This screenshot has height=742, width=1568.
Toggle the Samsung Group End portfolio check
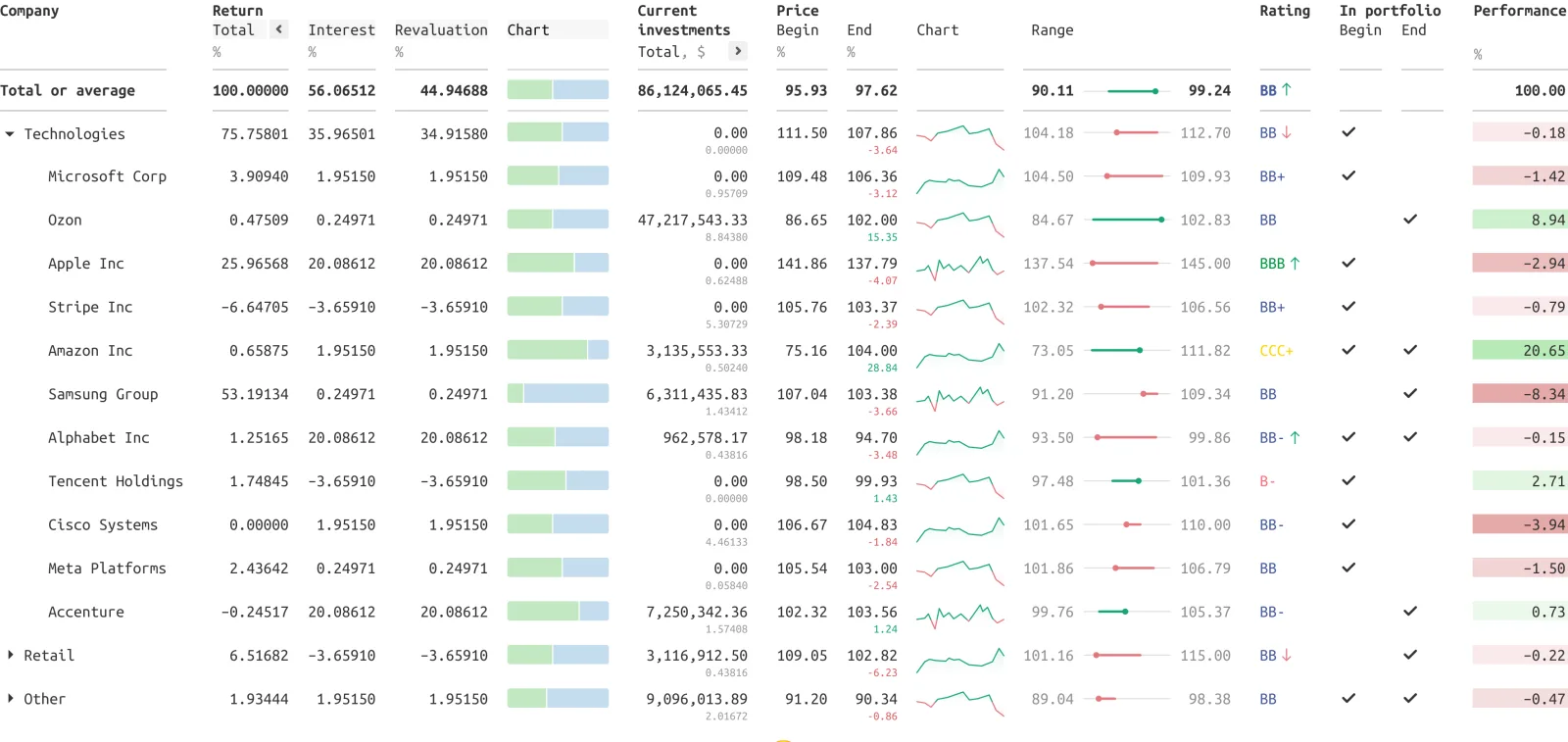pyautogui.click(x=1410, y=394)
